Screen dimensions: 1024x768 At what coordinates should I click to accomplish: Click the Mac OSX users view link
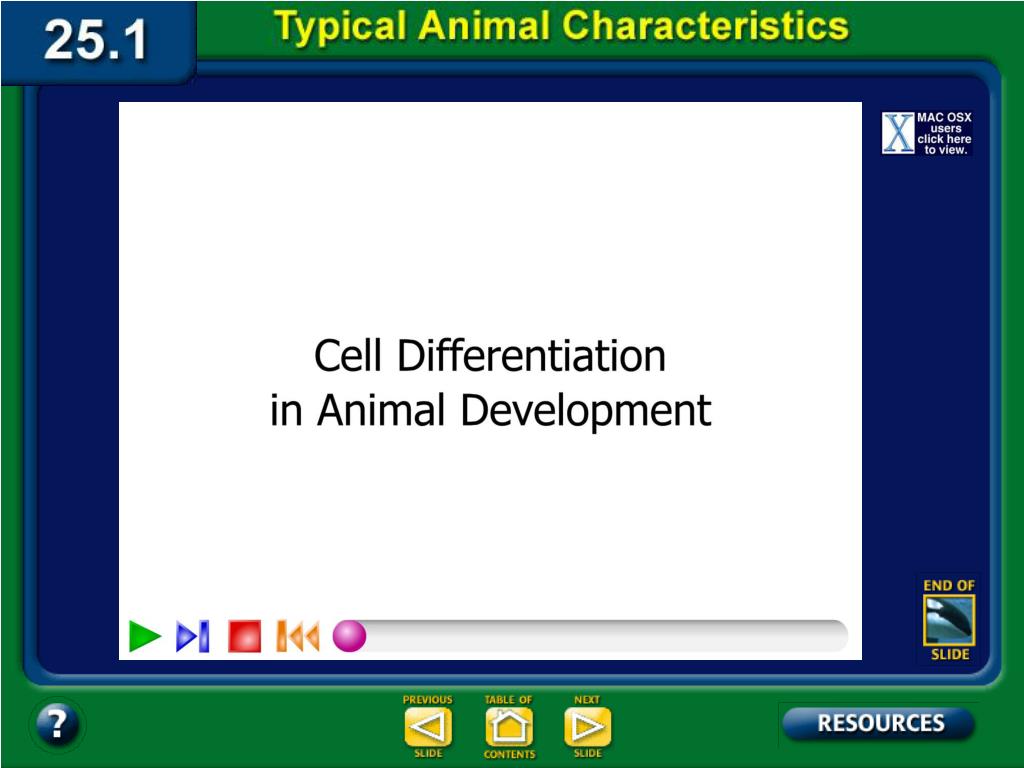pos(927,133)
